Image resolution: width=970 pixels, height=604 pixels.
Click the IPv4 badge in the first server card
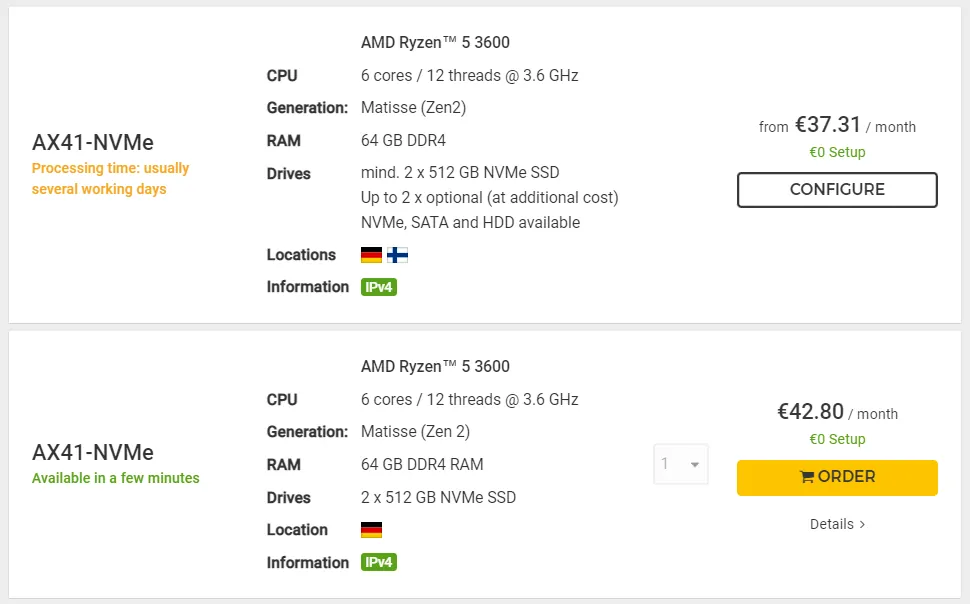point(379,287)
